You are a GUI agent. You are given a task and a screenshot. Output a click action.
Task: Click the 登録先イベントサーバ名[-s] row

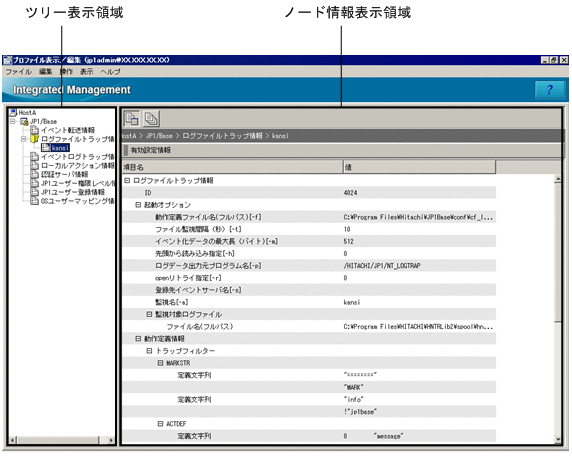coord(309,290)
